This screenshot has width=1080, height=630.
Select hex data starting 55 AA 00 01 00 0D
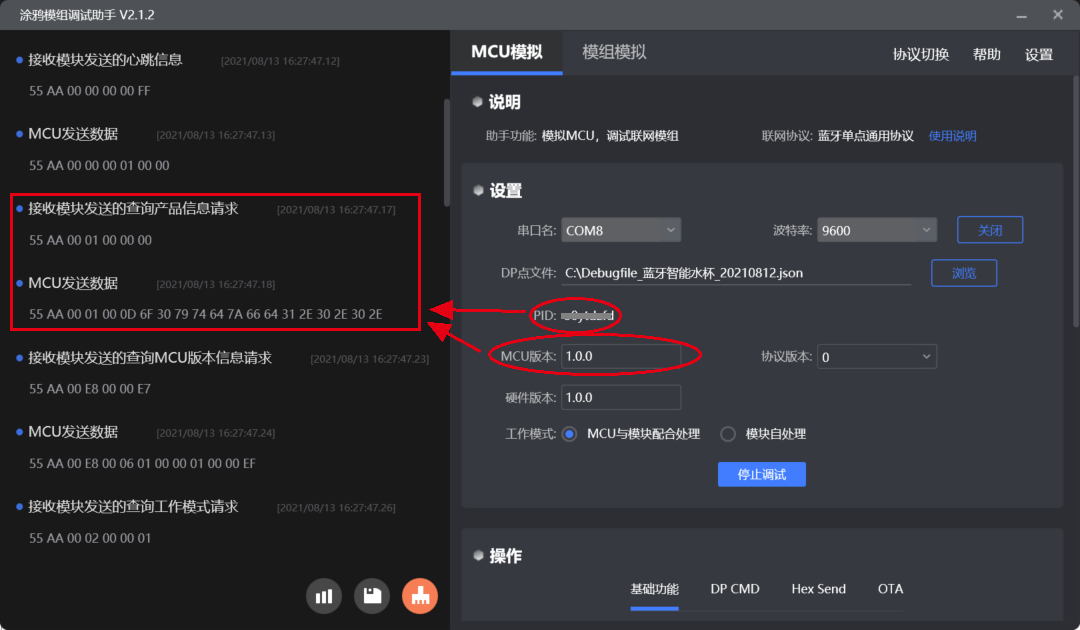[205, 315]
